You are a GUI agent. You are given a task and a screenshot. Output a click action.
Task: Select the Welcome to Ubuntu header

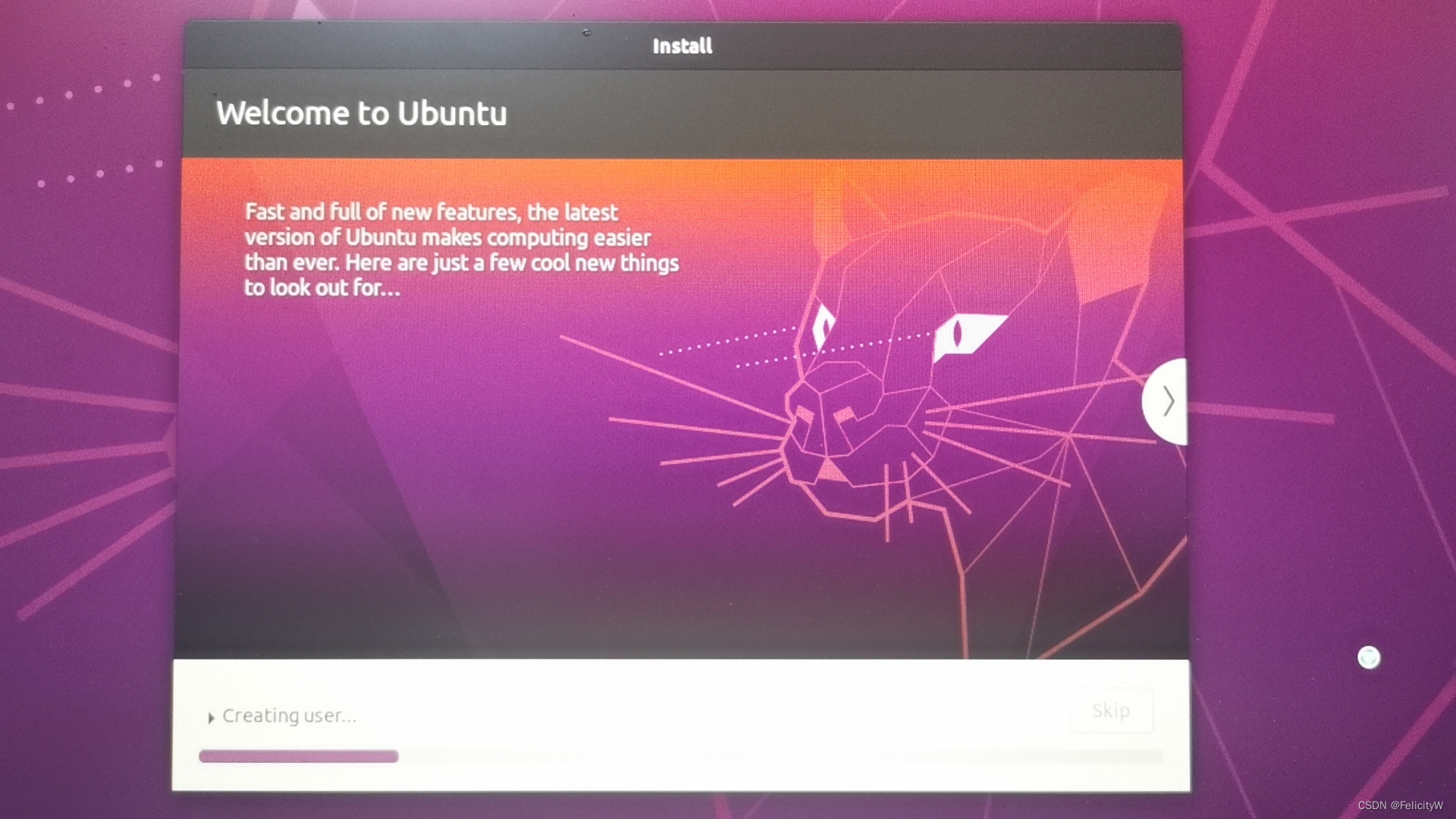click(x=362, y=112)
